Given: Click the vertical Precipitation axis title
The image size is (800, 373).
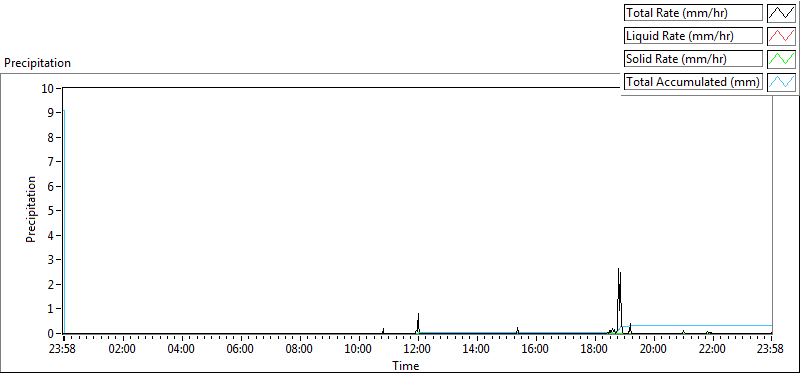Looking at the screenshot, I should pyautogui.click(x=31, y=209).
